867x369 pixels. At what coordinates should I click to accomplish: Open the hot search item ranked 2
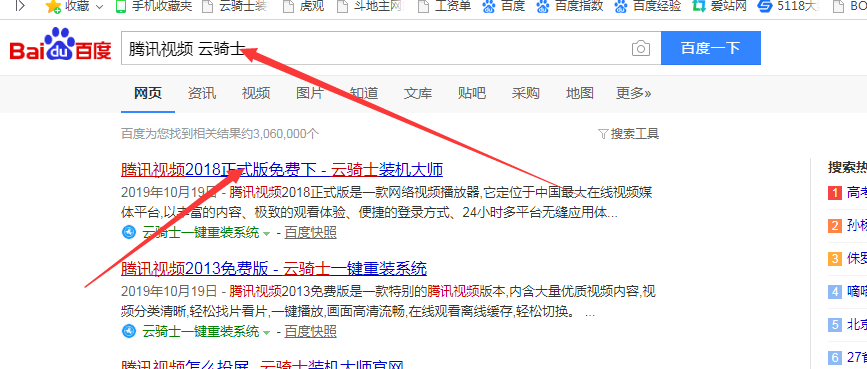tap(847, 226)
